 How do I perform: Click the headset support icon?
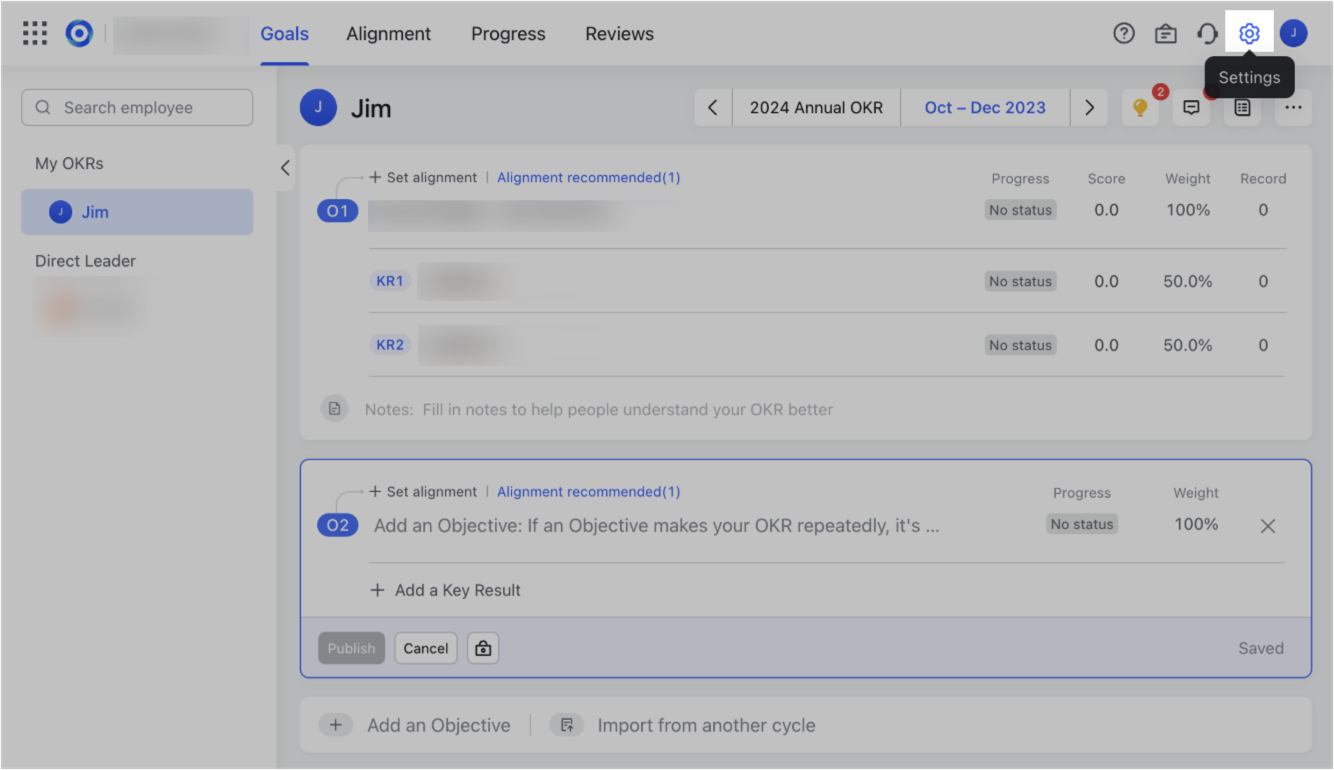(1207, 33)
